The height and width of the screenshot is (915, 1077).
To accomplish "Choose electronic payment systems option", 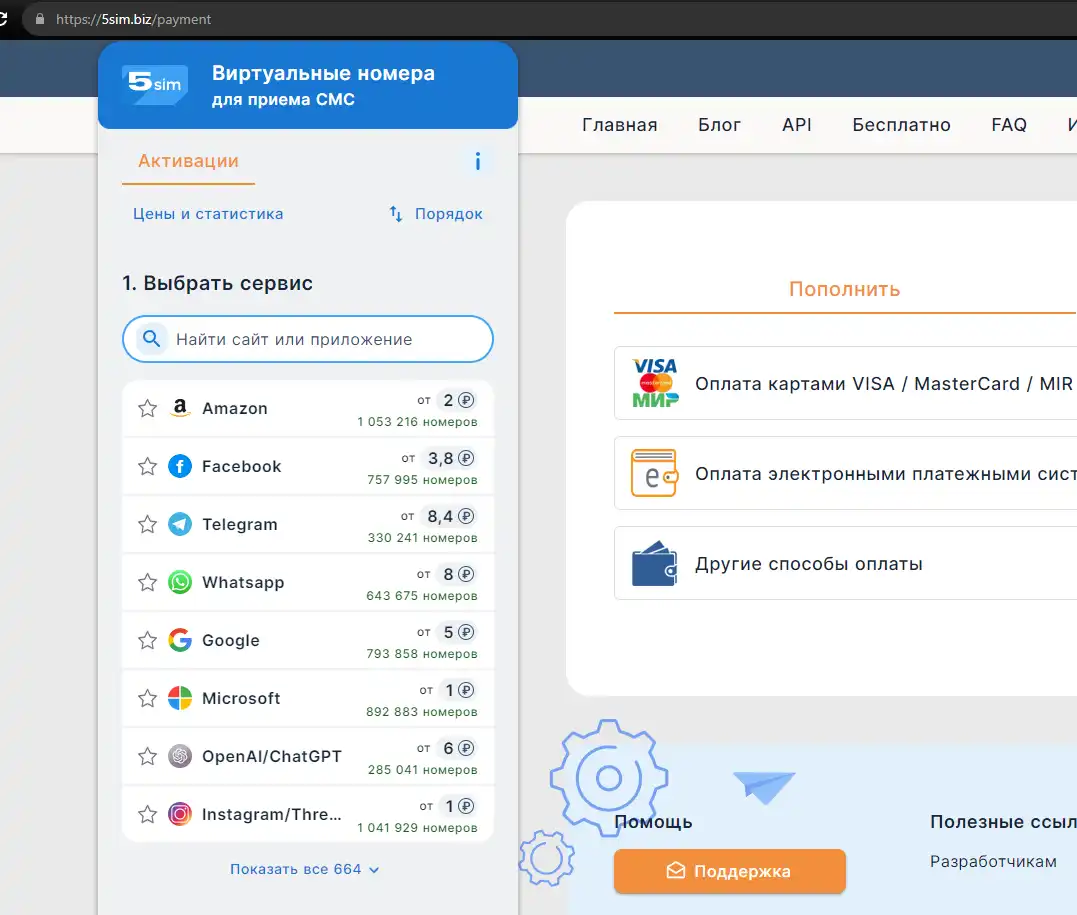I will (x=846, y=473).
